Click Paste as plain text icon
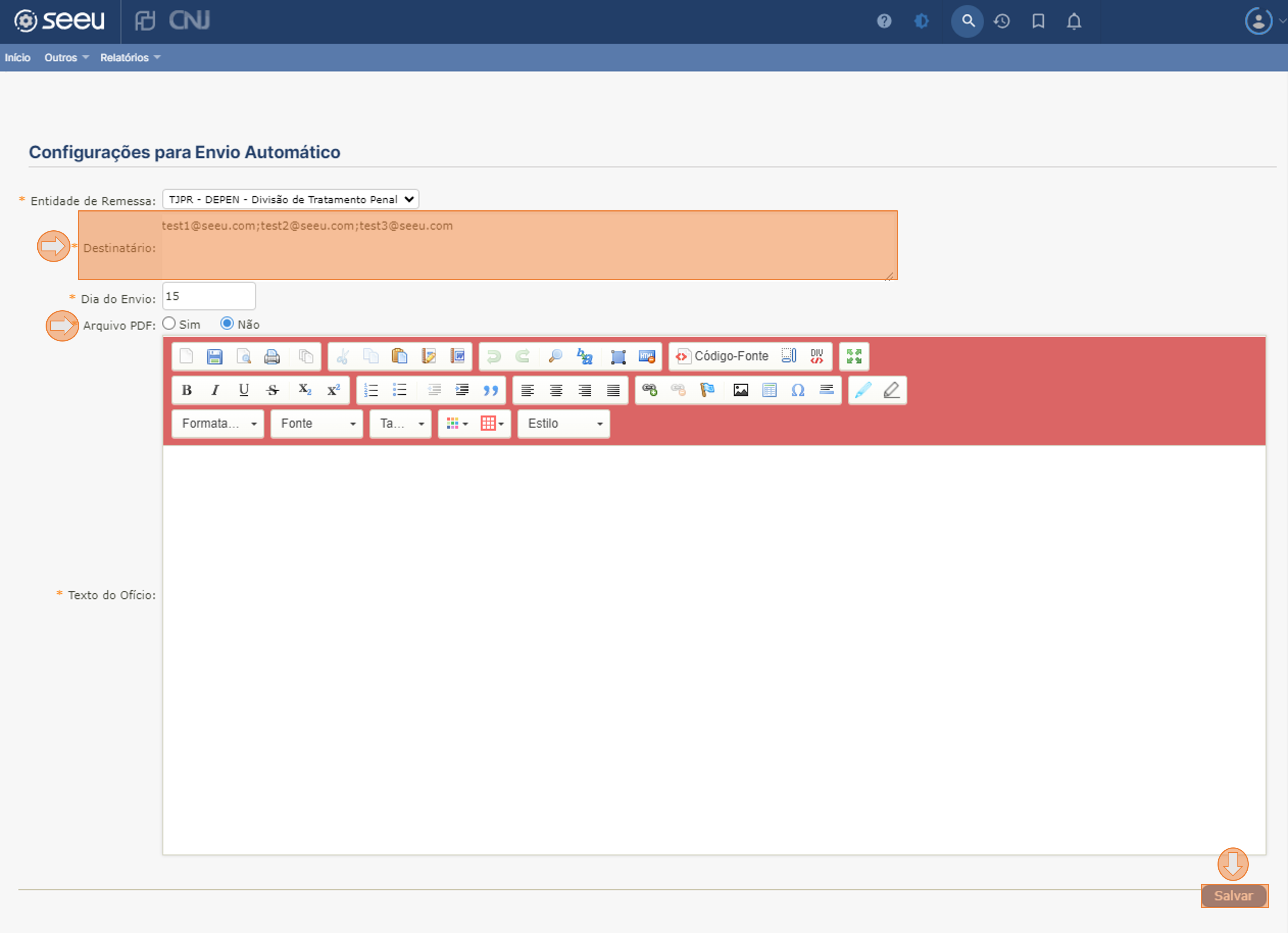1288x933 pixels. coord(429,356)
